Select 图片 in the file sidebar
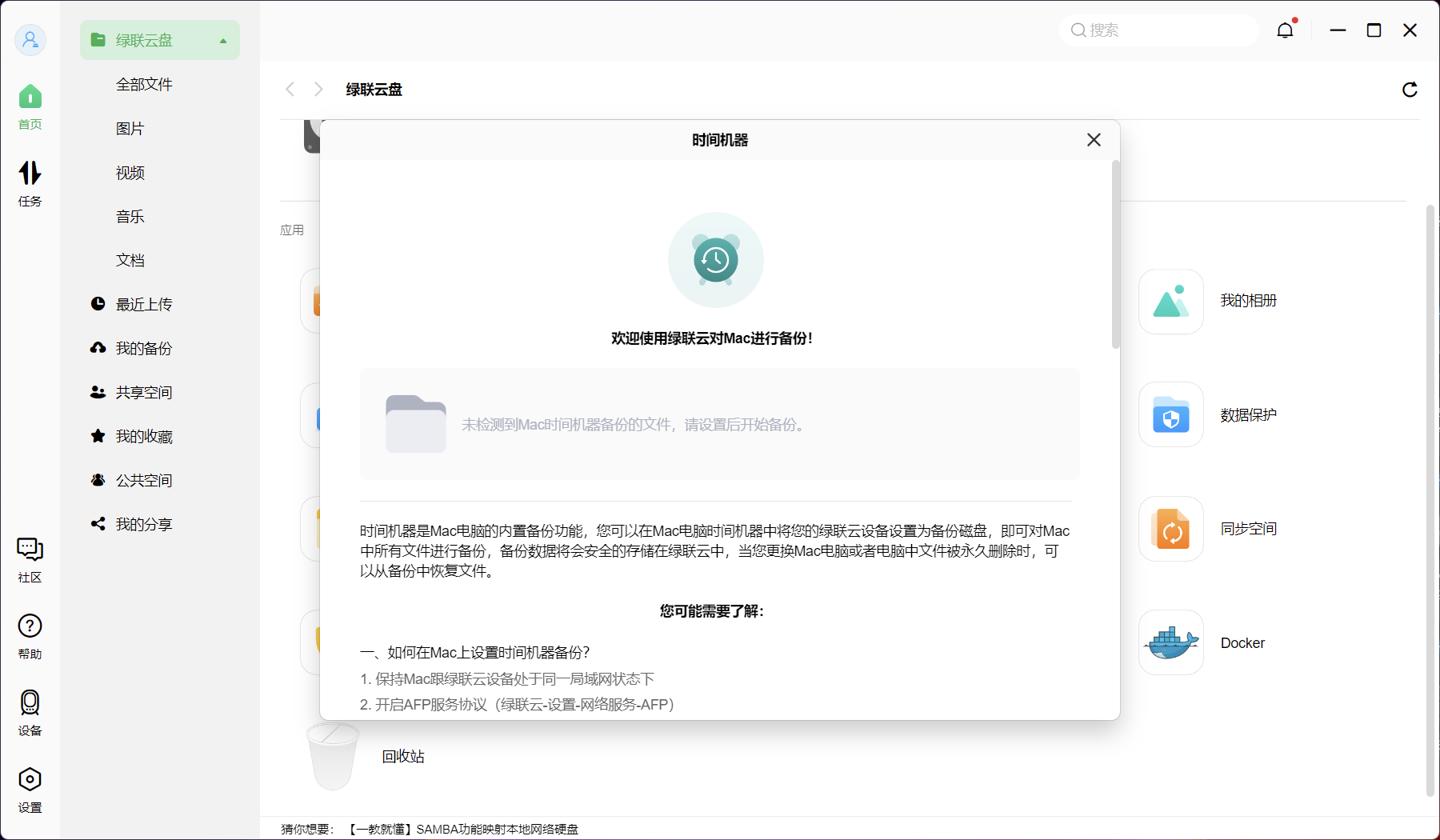The image size is (1440, 840). 130,128
